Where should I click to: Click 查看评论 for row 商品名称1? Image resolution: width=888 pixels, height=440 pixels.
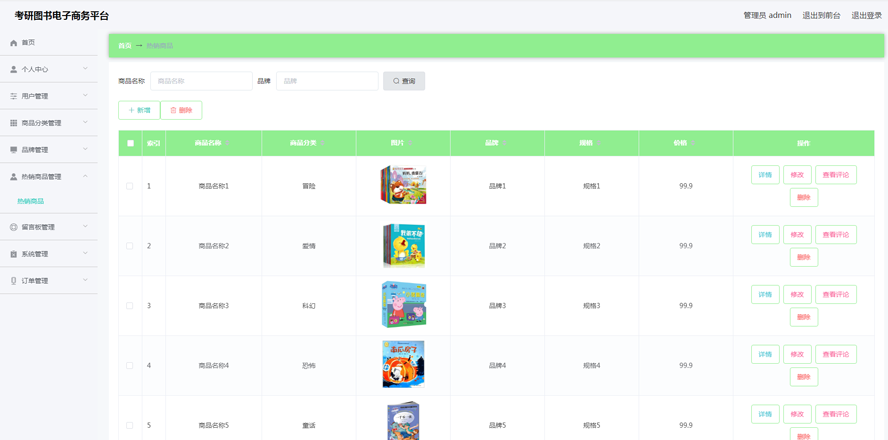click(x=836, y=175)
